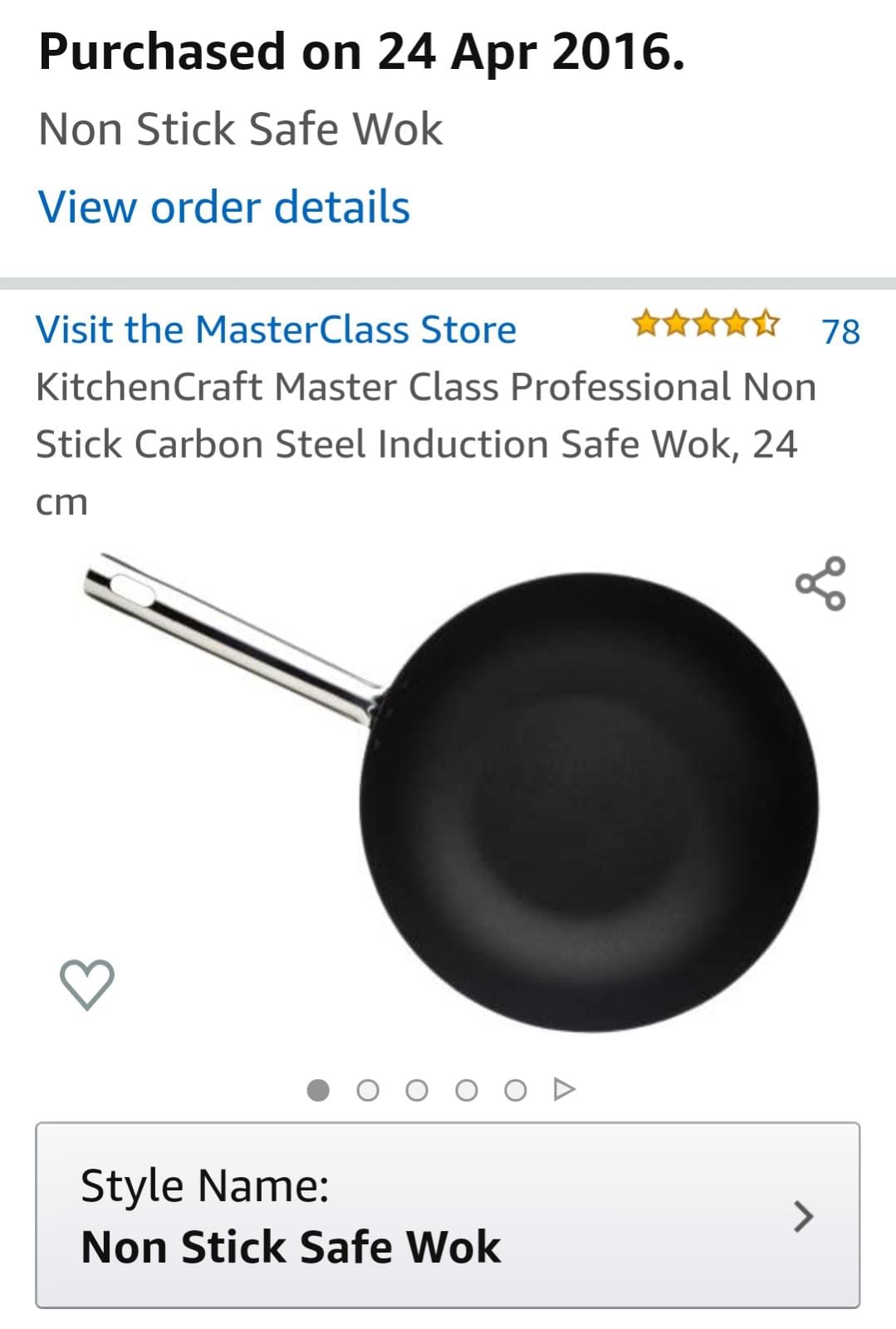Tap Non Stick Safe Wok purchase subtitle
Image resolution: width=896 pixels, height=1329 pixels.
pos(241,130)
